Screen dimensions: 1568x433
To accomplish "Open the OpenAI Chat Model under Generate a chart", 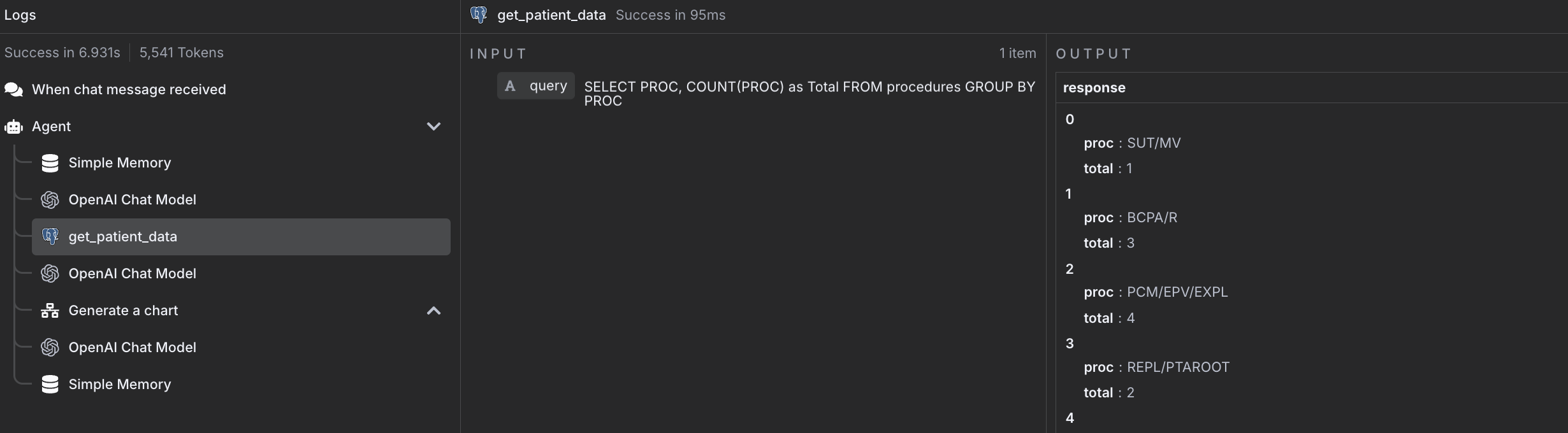I will pos(132,348).
